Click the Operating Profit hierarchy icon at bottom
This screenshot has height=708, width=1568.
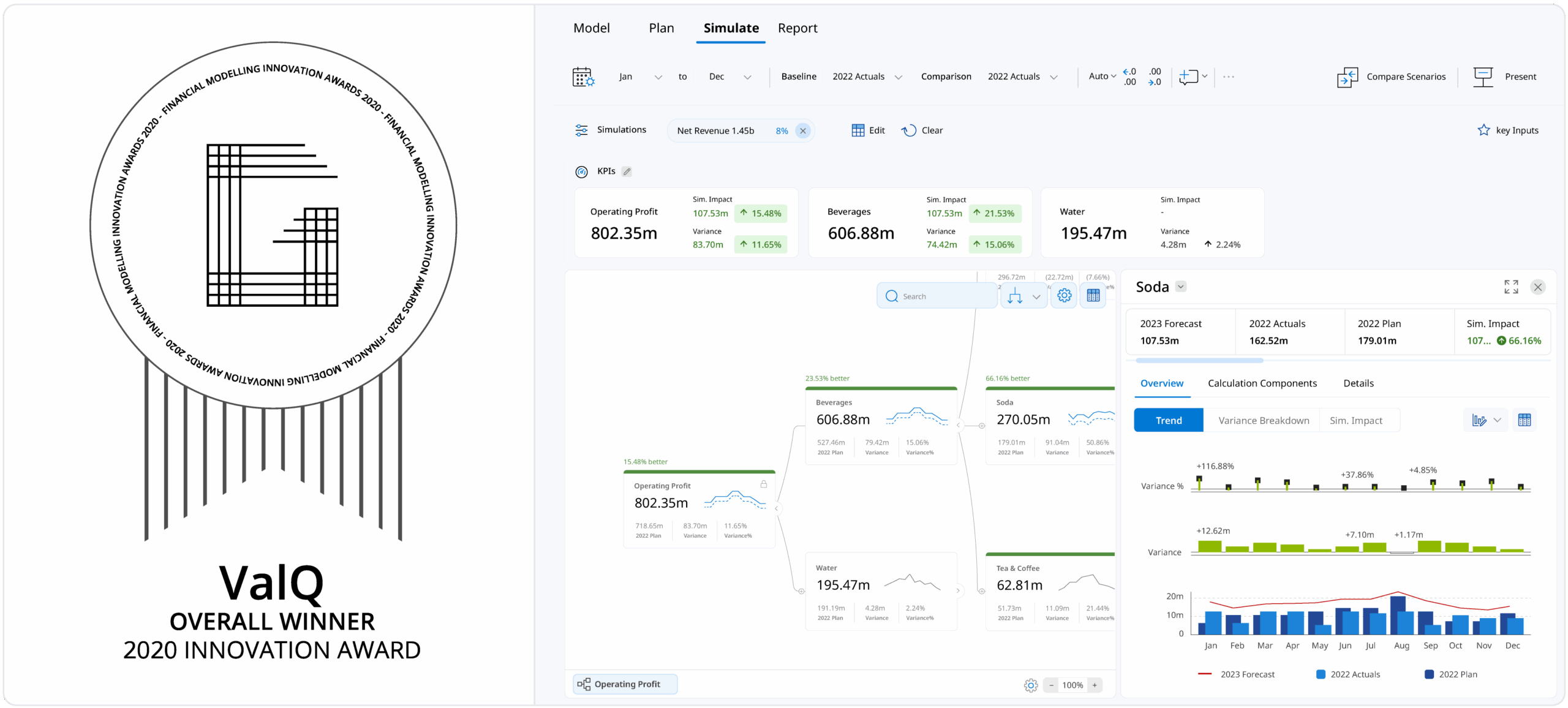(584, 684)
